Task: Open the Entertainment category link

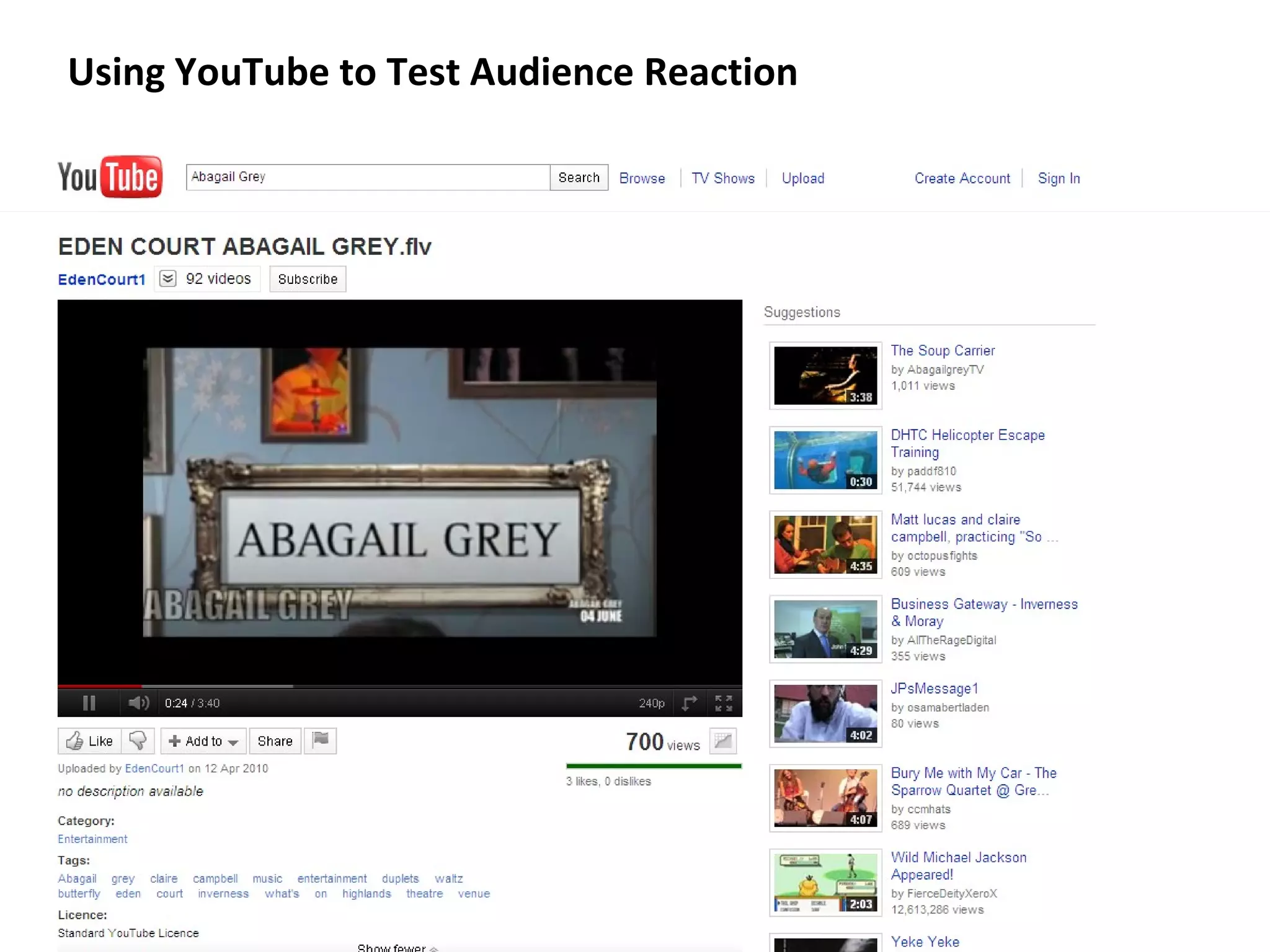Action: click(x=92, y=839)
